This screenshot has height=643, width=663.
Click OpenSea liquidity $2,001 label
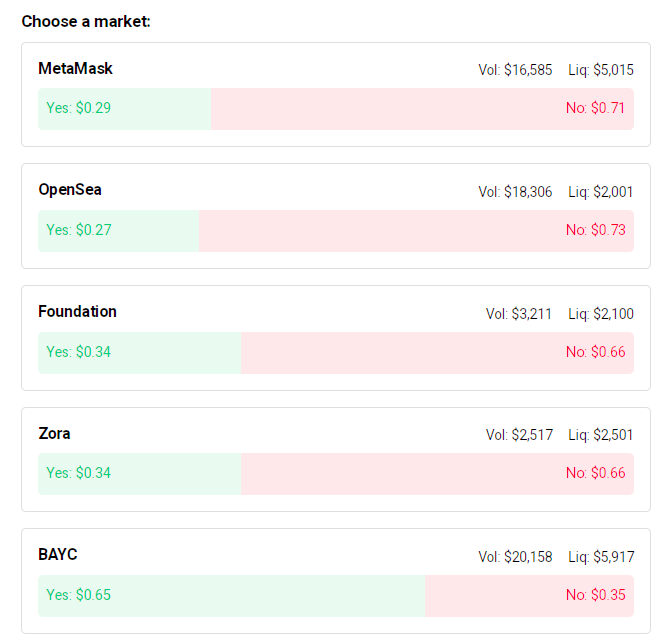tap(601, 192)
